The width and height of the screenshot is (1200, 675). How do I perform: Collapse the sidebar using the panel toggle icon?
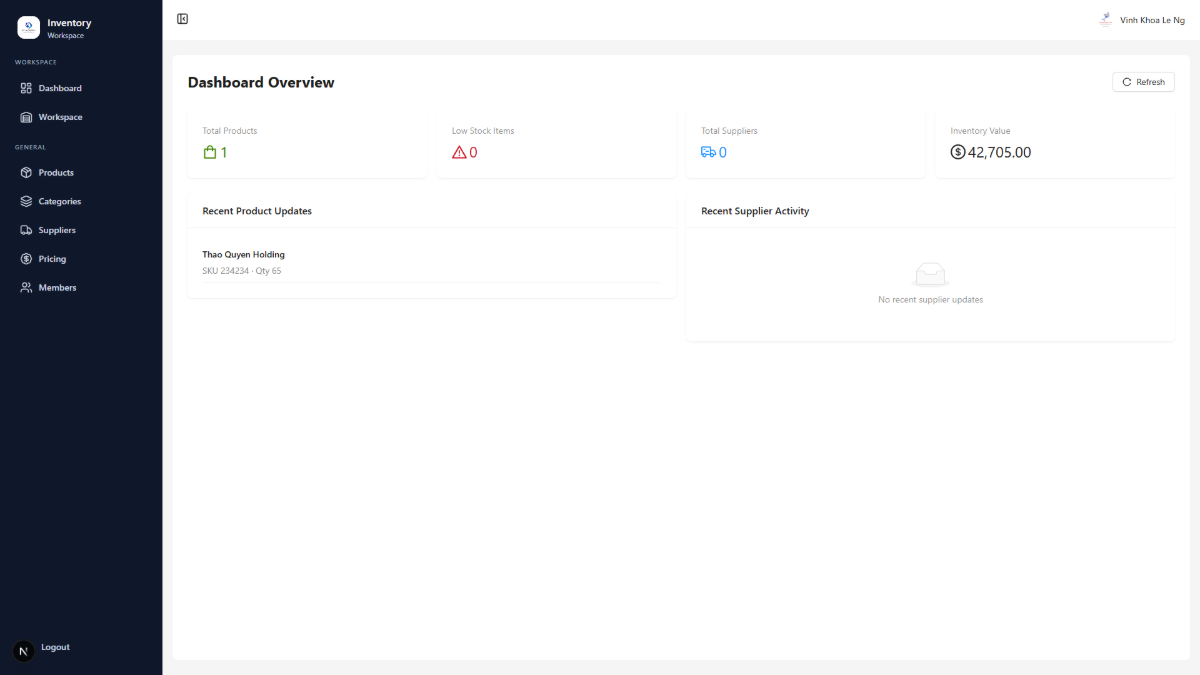point(182,19)
